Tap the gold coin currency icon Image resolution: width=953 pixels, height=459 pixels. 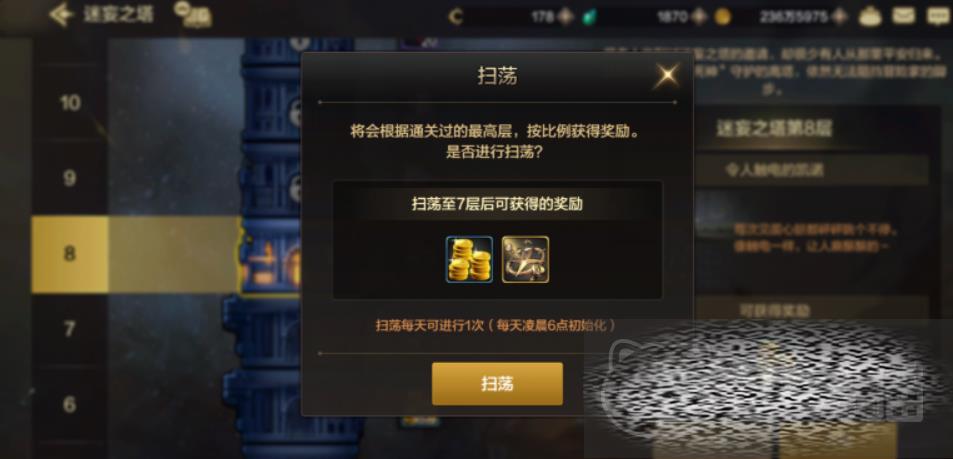(x=723, y=17)
